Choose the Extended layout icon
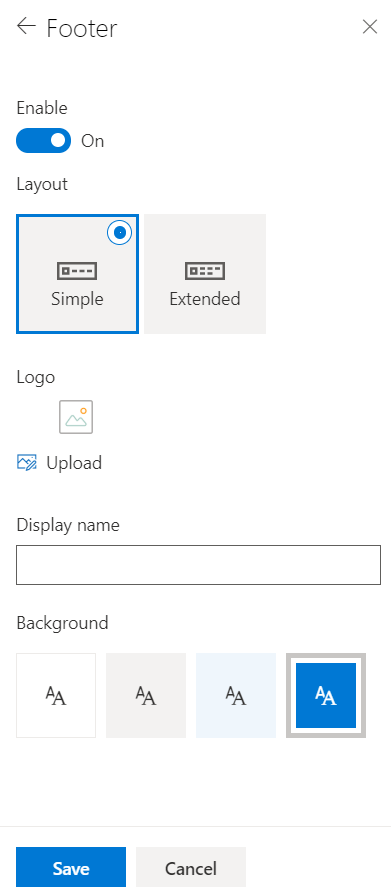Screen dimensions: 391x895 point(205,271)
